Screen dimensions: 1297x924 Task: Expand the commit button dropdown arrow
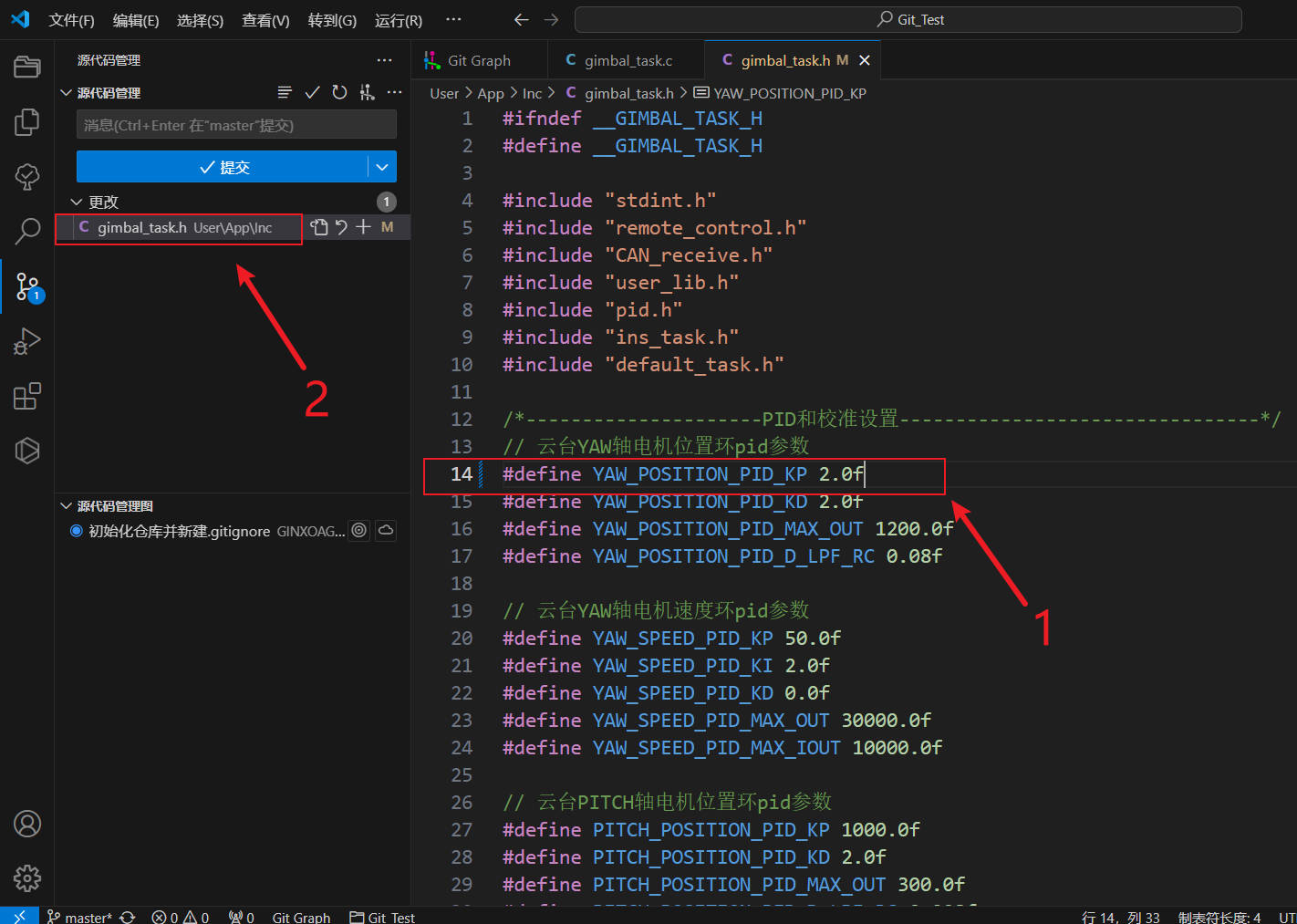(382, 167)
